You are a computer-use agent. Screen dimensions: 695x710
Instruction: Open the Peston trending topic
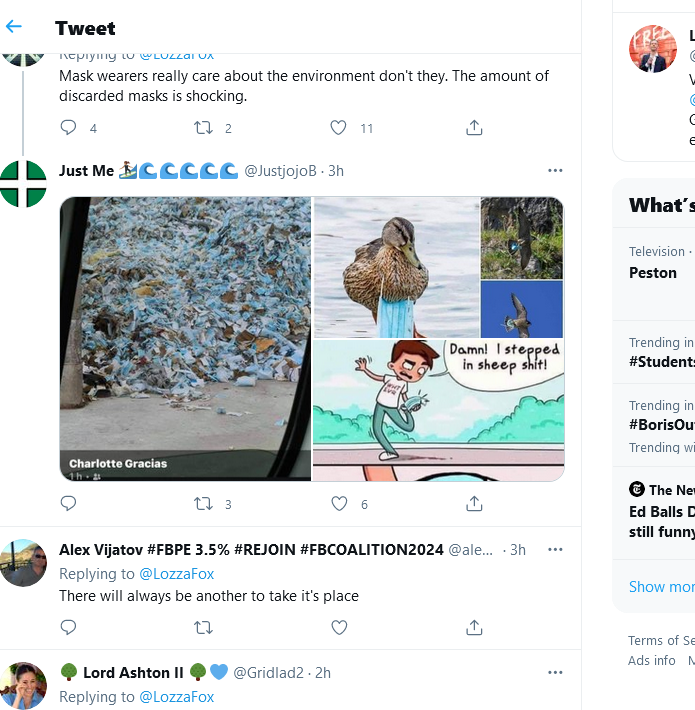tap(653, 272)
